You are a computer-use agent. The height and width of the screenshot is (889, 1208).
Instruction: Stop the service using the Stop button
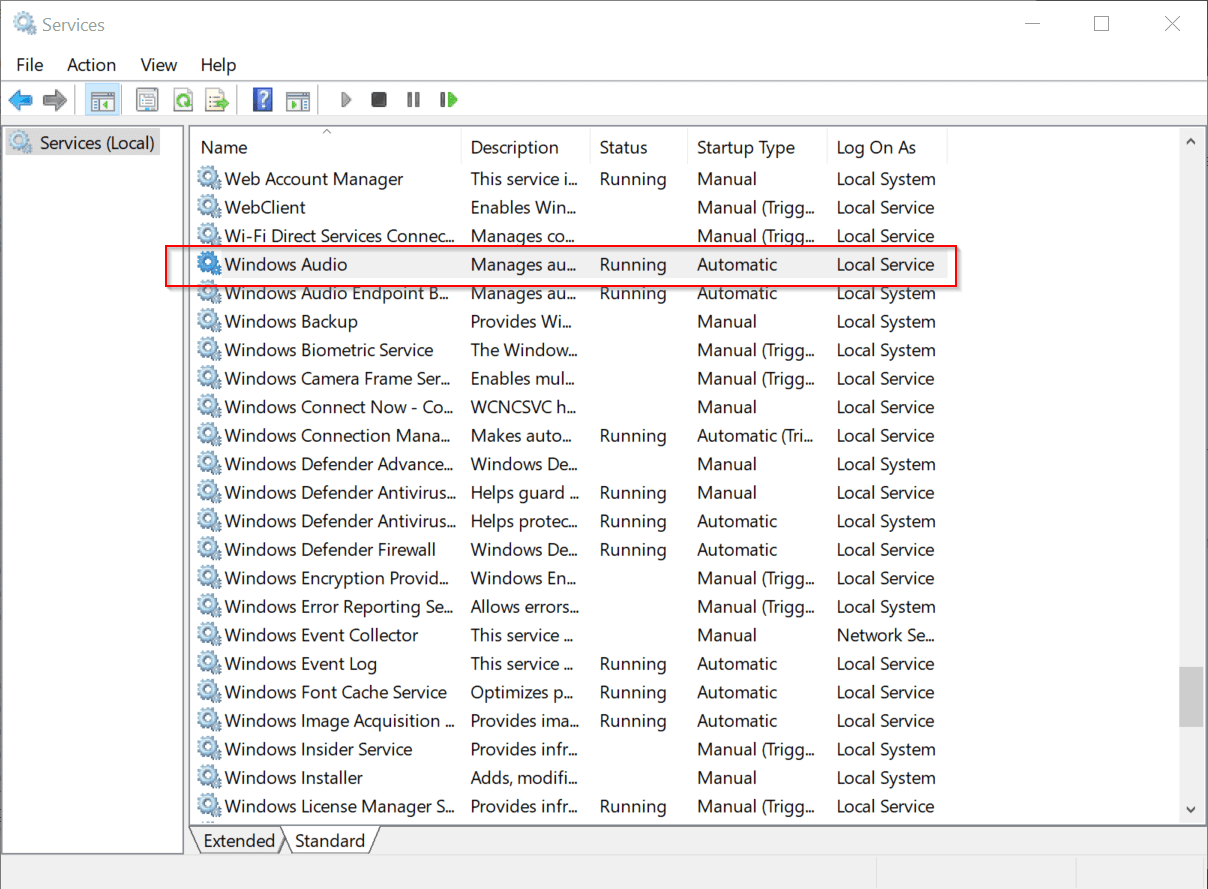point(379,100)
